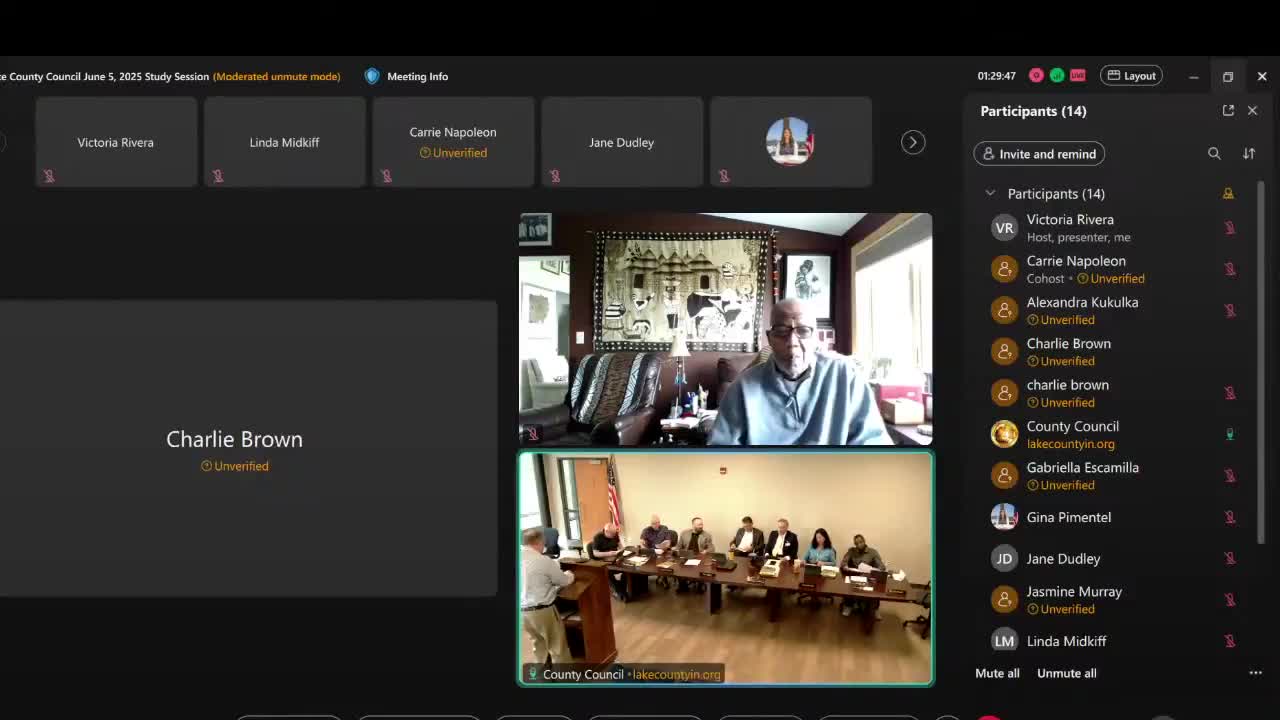Click the Mute all button

click(997, 673)
